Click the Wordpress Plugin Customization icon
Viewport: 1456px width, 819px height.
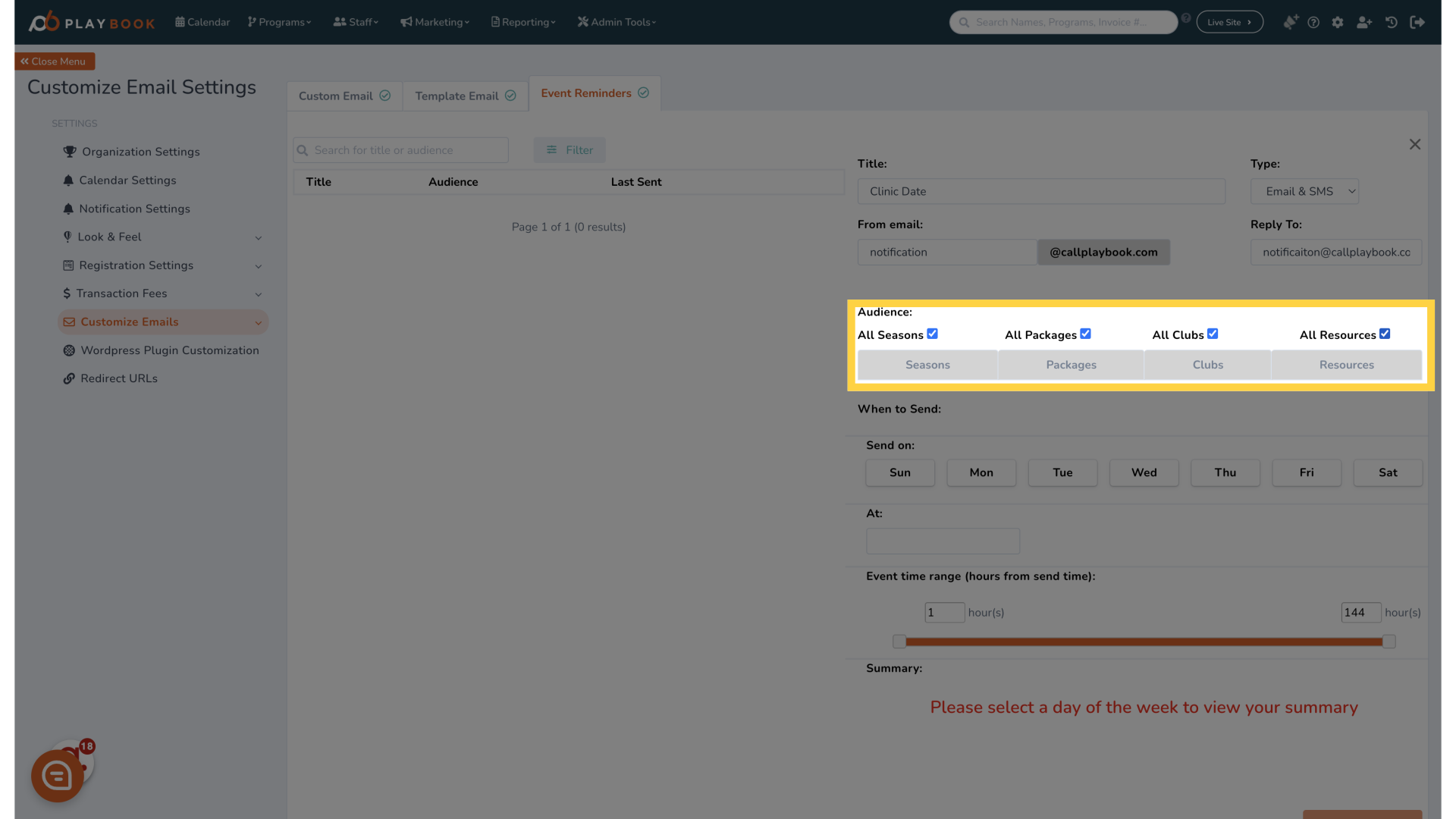pos(68,350)
